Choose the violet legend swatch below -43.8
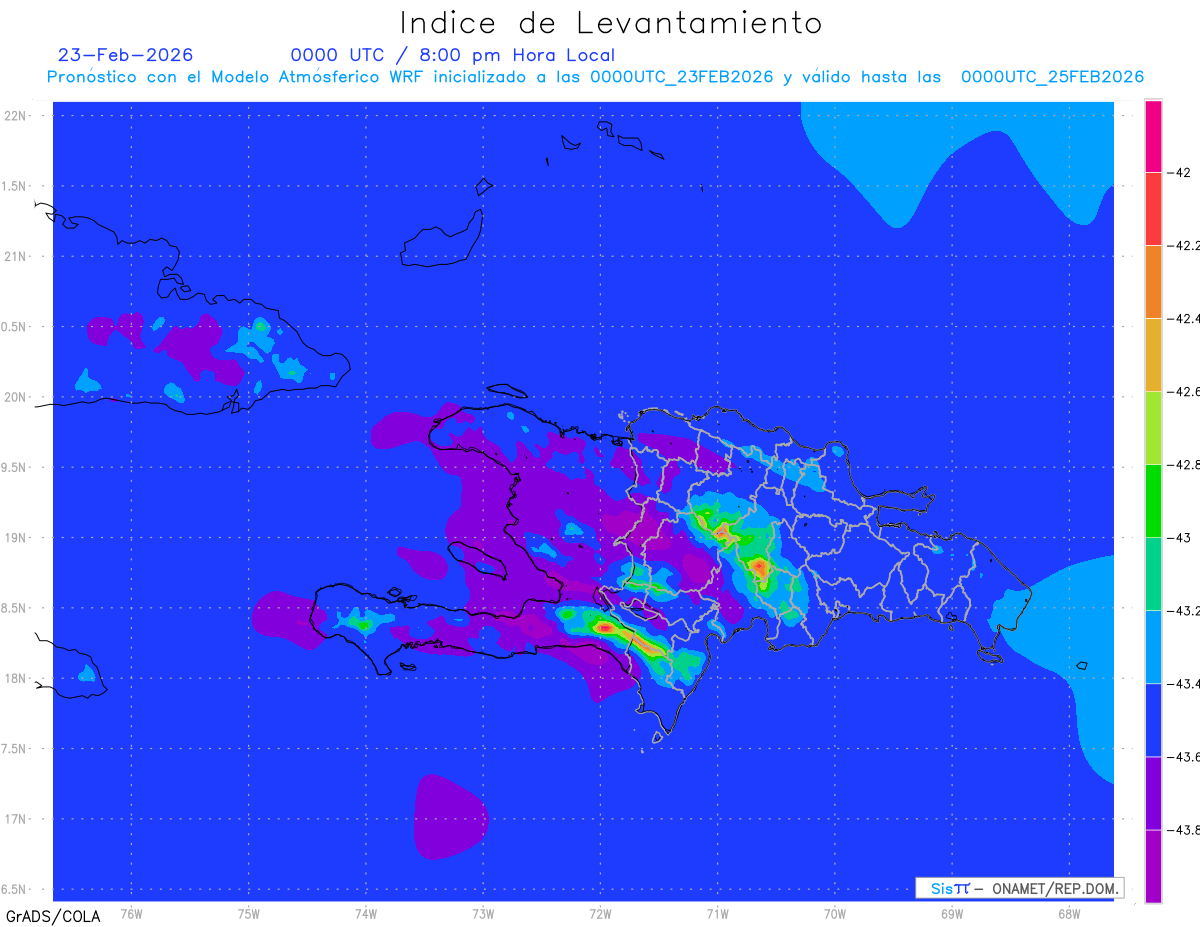 [1153, 866]
